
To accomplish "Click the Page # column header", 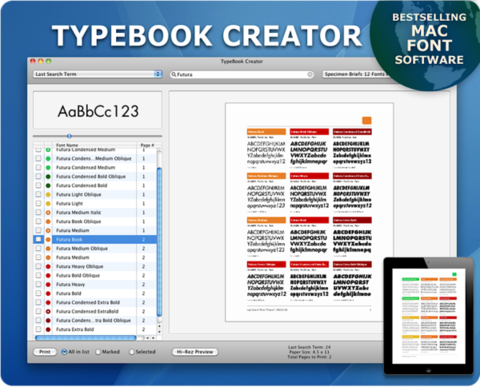I will pyautogui.click(x=147, y=145).
